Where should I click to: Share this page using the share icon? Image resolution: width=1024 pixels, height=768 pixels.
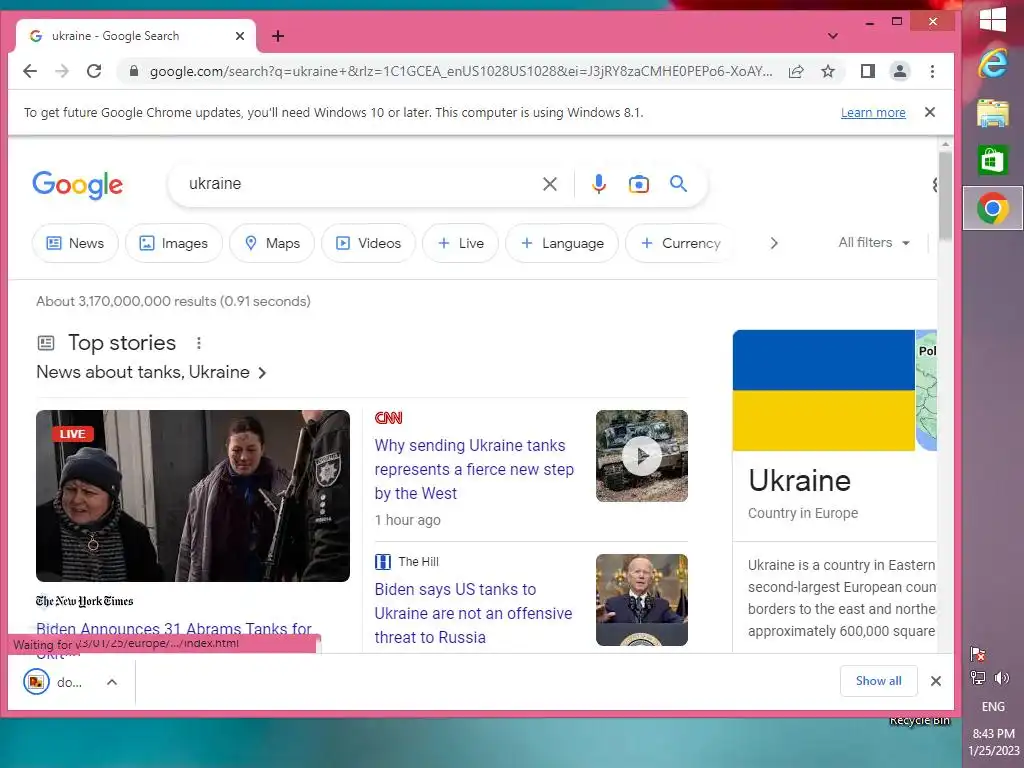pyautogui.click(x=796, y=71)
